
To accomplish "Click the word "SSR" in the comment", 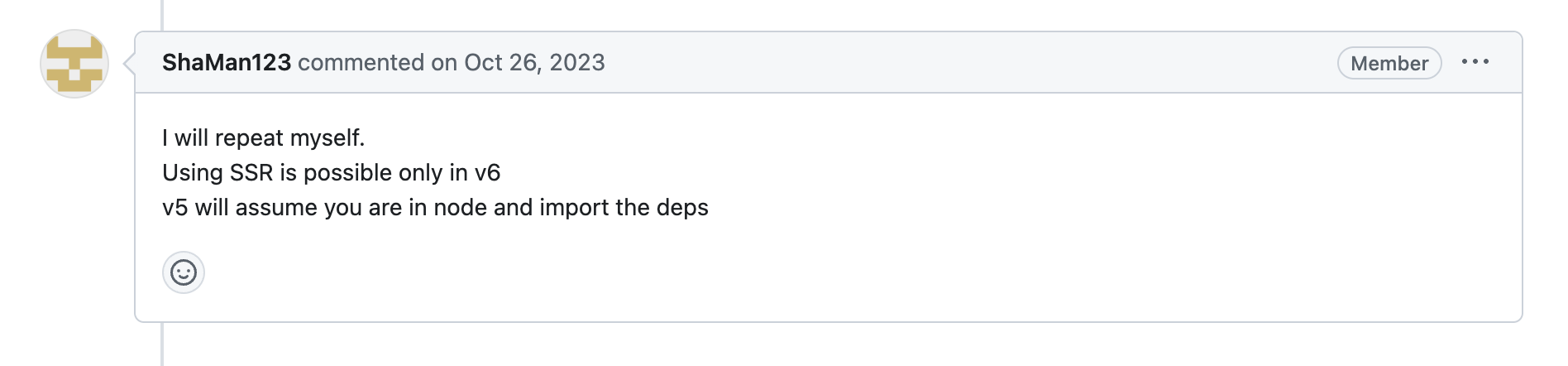I will pos(251,172).
